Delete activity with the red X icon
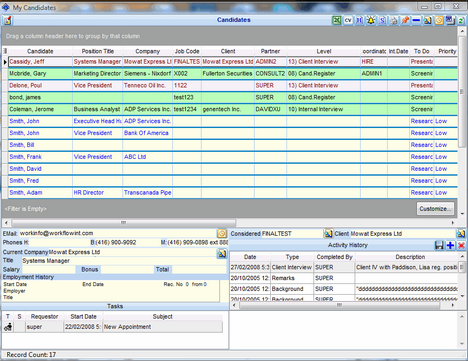Viewport: 468px width, 361px height. click(x=461, y=246)
